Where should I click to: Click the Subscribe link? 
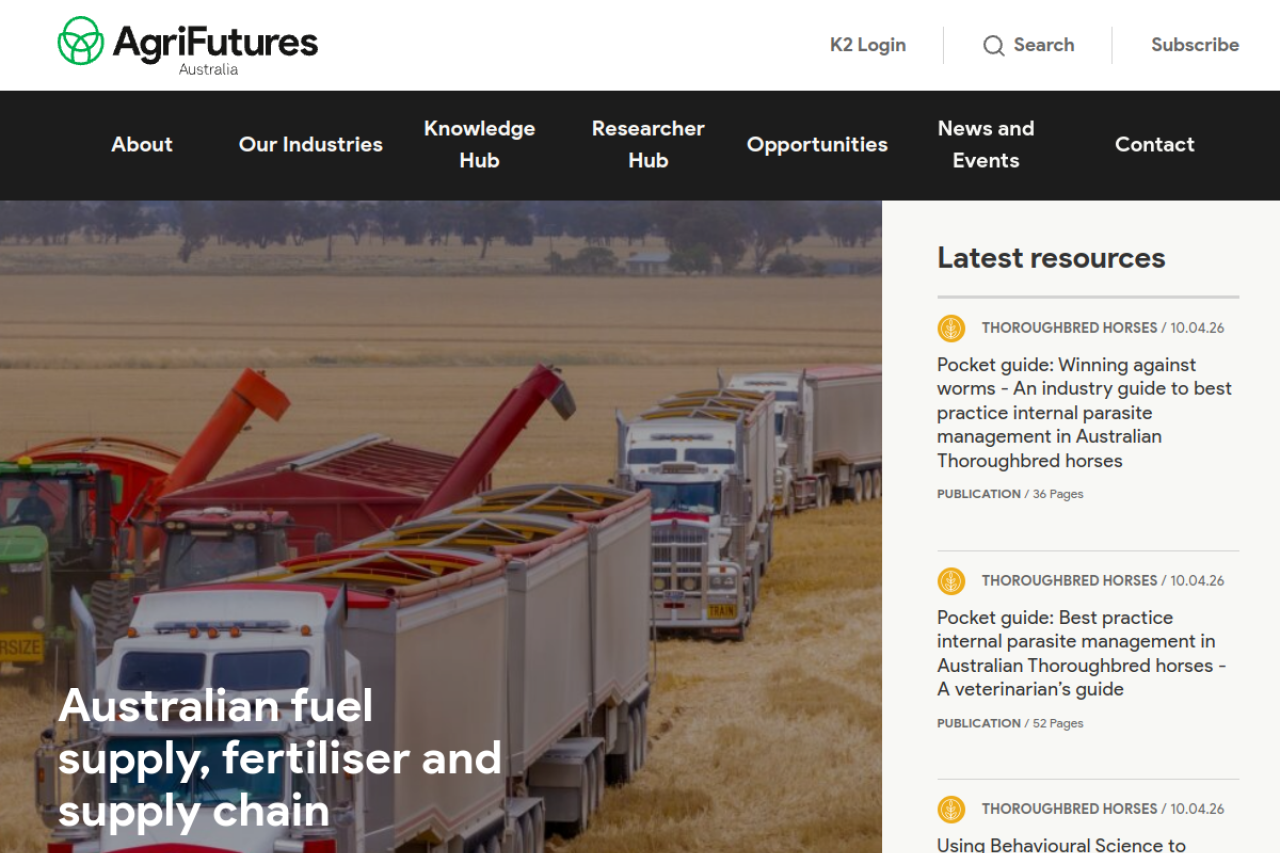click(1195, 45)
